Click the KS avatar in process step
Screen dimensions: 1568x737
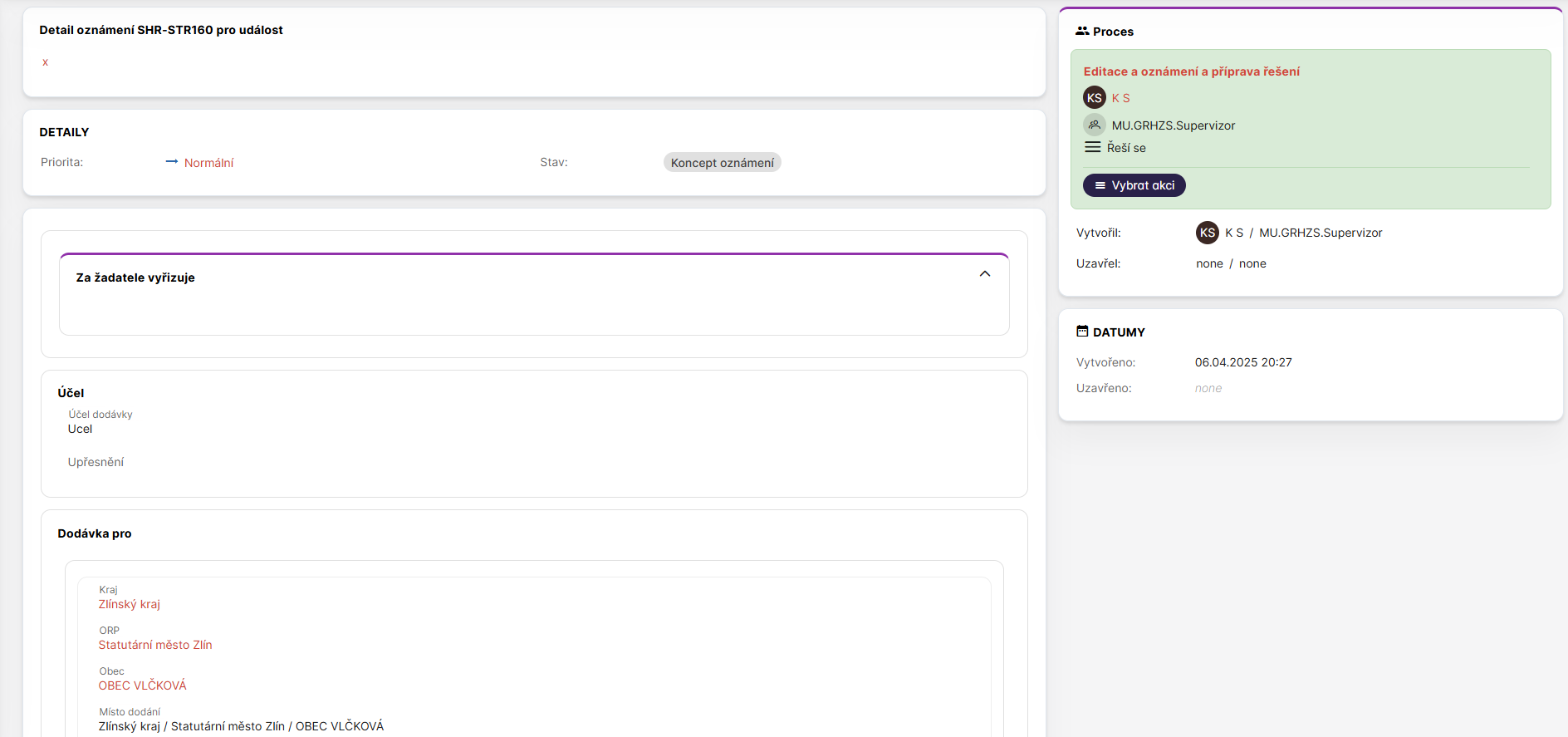(1094, 98)
